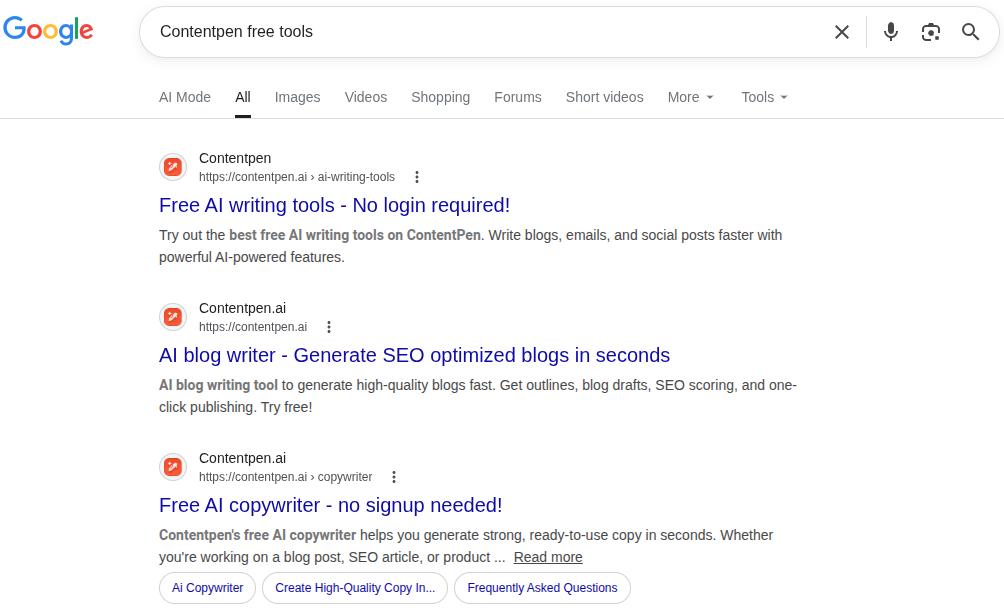Select the Shopping tab
This screenshot has width=1004, height=608.
(x=440, y=97)
